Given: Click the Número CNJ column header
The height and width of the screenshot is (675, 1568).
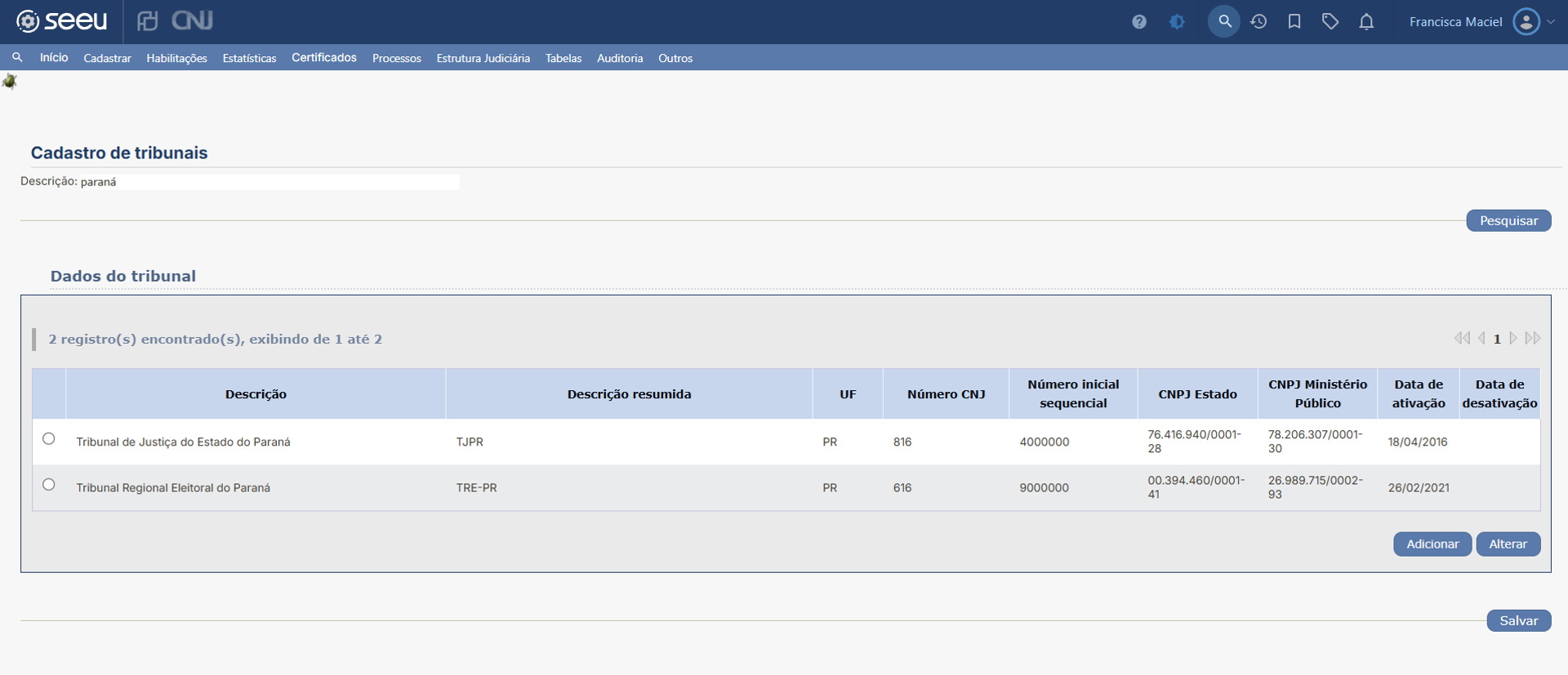Looking at the screenshot, I should click(x=946, y=393).
